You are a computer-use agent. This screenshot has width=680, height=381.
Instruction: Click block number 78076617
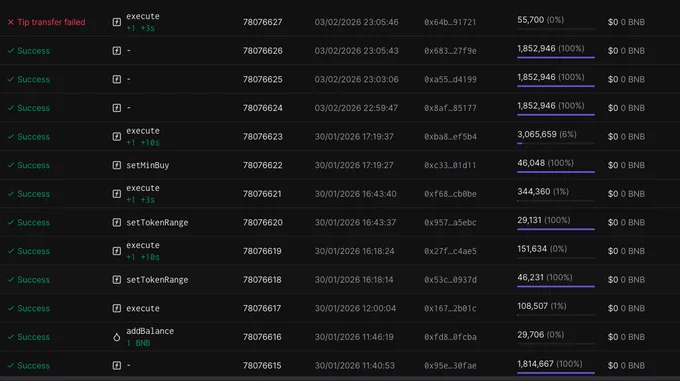coord(262,308)
